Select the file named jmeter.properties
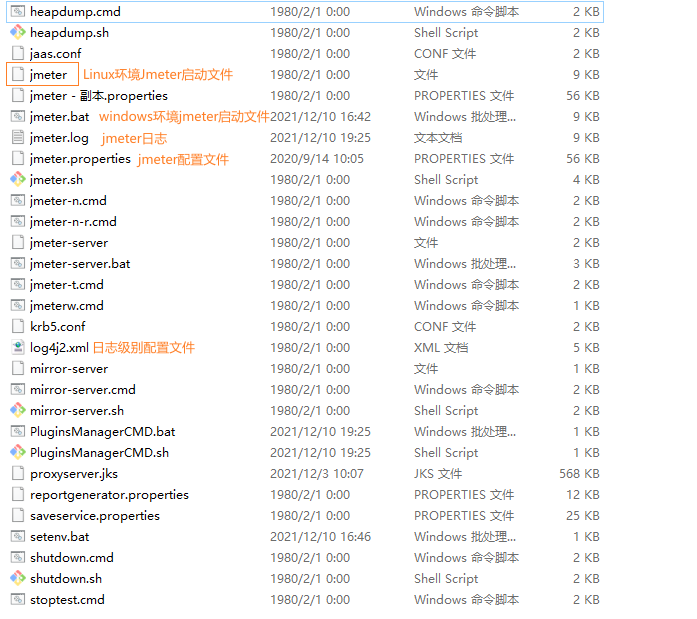 (x=80, y=158)
